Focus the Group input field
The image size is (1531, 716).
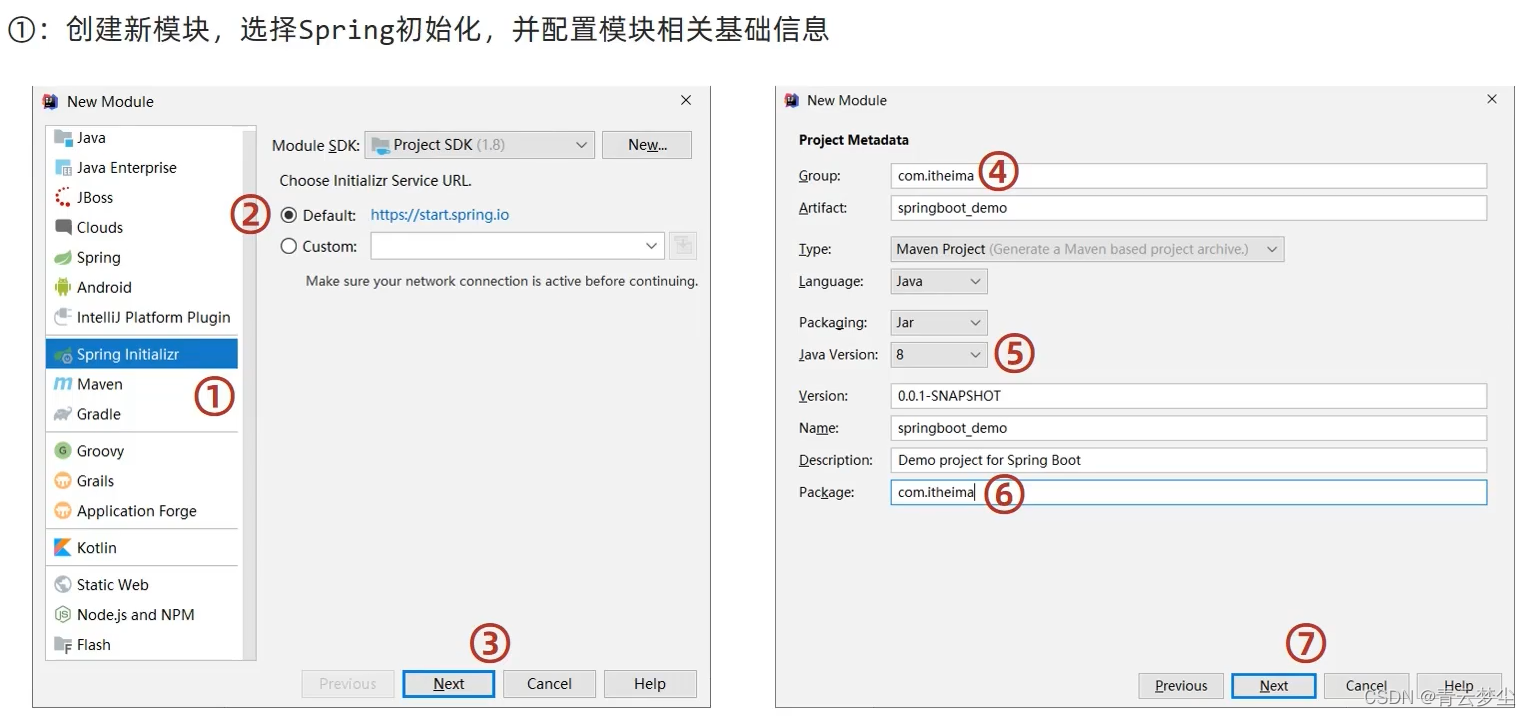point(1189,176)
